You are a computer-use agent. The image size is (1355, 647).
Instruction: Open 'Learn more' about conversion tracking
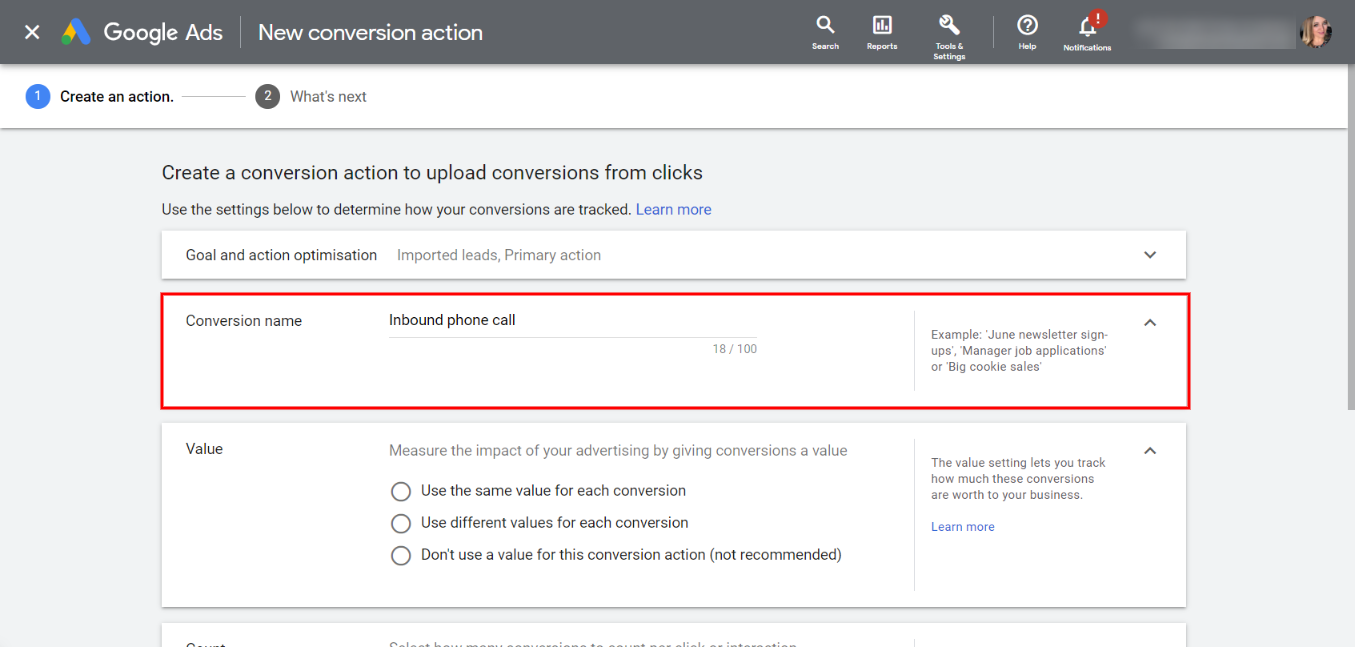pos(673,209)
